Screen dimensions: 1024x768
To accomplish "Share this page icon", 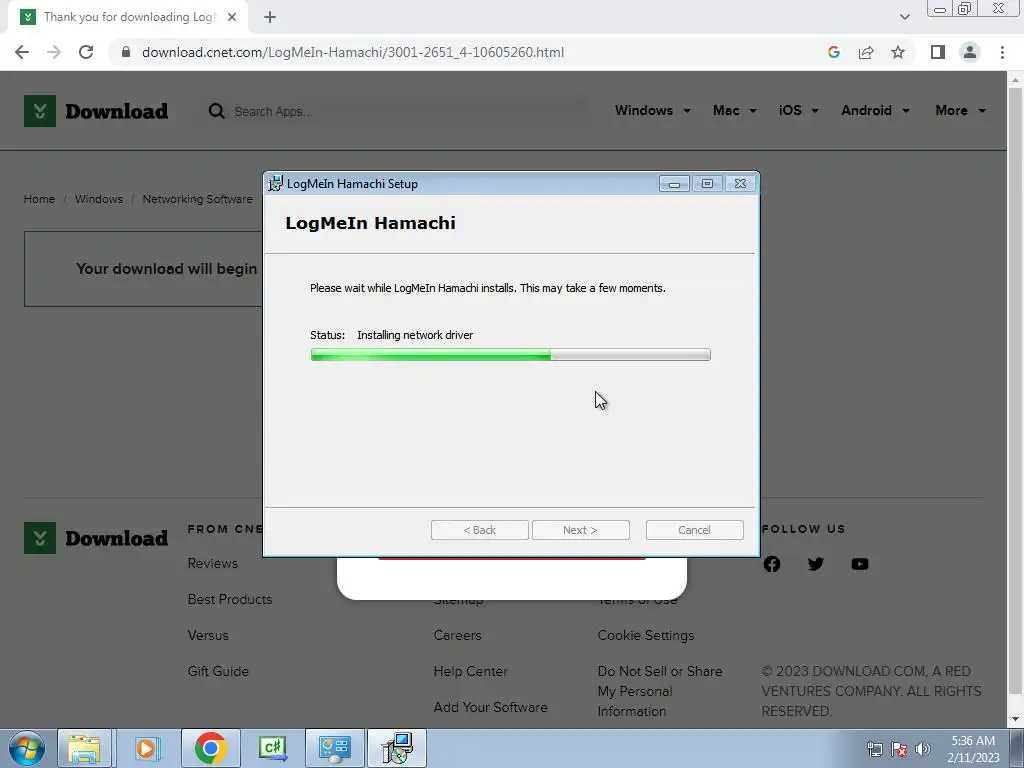I will click(x=866, y=52).
